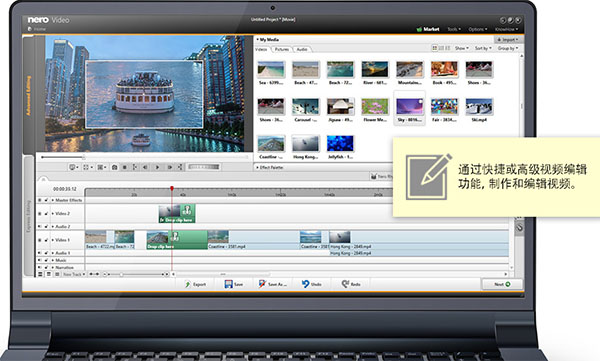Toggle enable checkmark on Narration track
This screenshot has width=600, height=361.
point(46,267)
